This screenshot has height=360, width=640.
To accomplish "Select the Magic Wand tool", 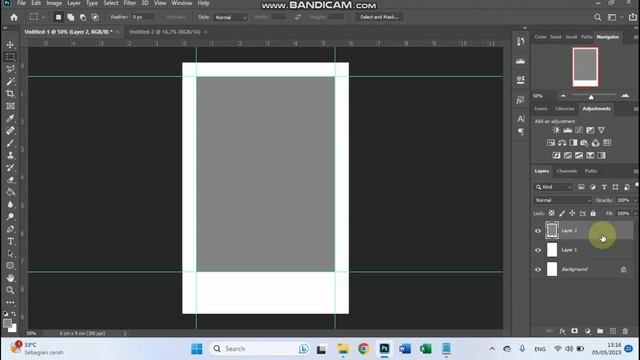I will (x=10, y=81).
